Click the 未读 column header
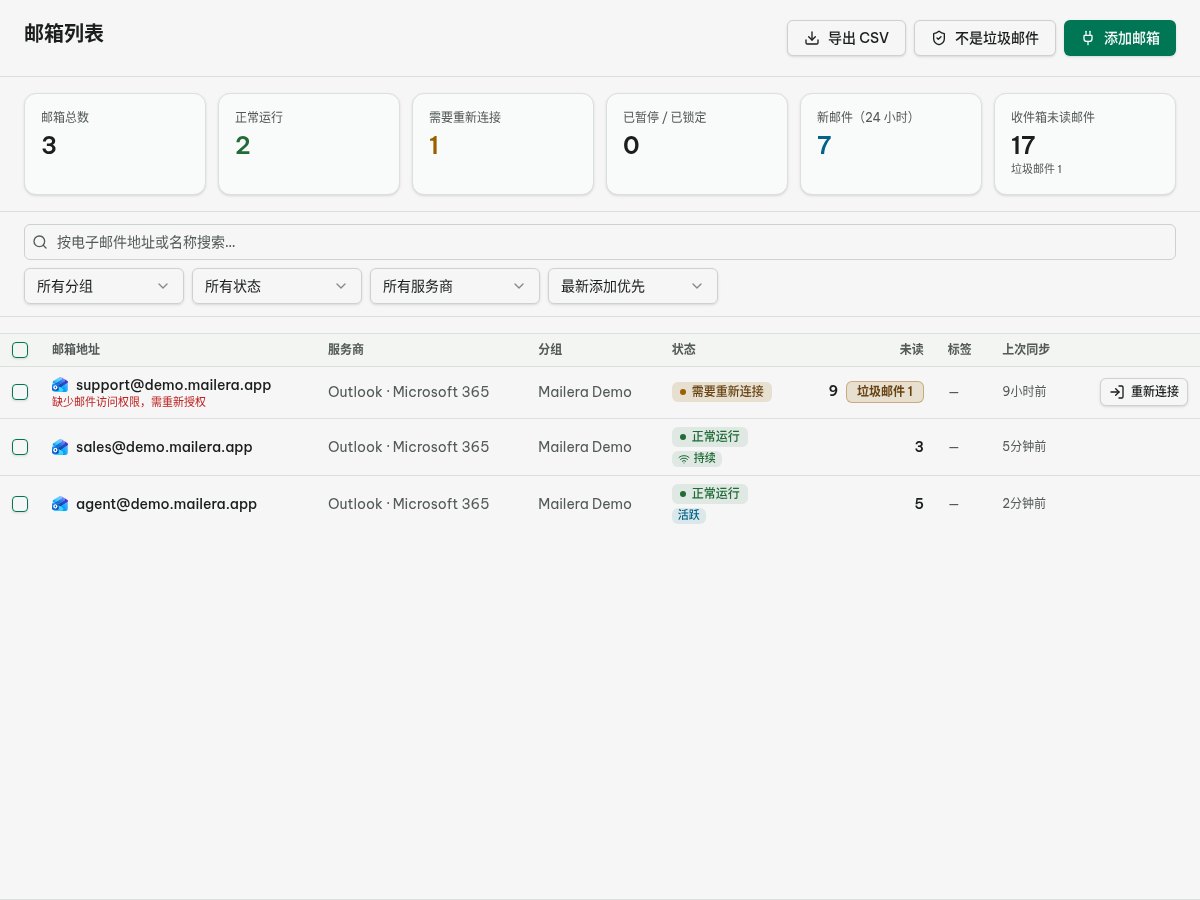This screenshot has height=900, width=1200. click(x=912, y=350)
